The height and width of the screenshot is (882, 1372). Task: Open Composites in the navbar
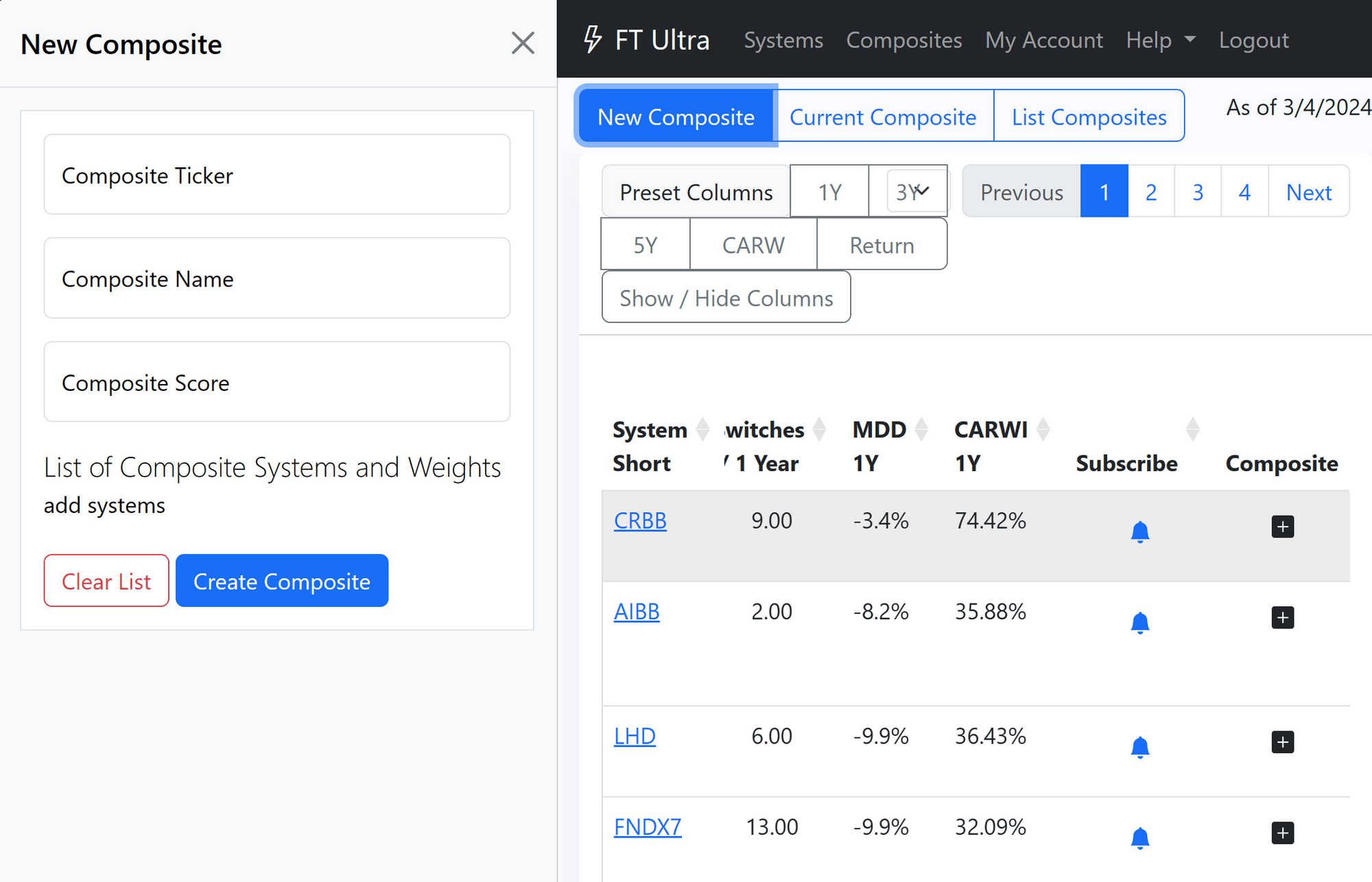[x=903, y=40]
